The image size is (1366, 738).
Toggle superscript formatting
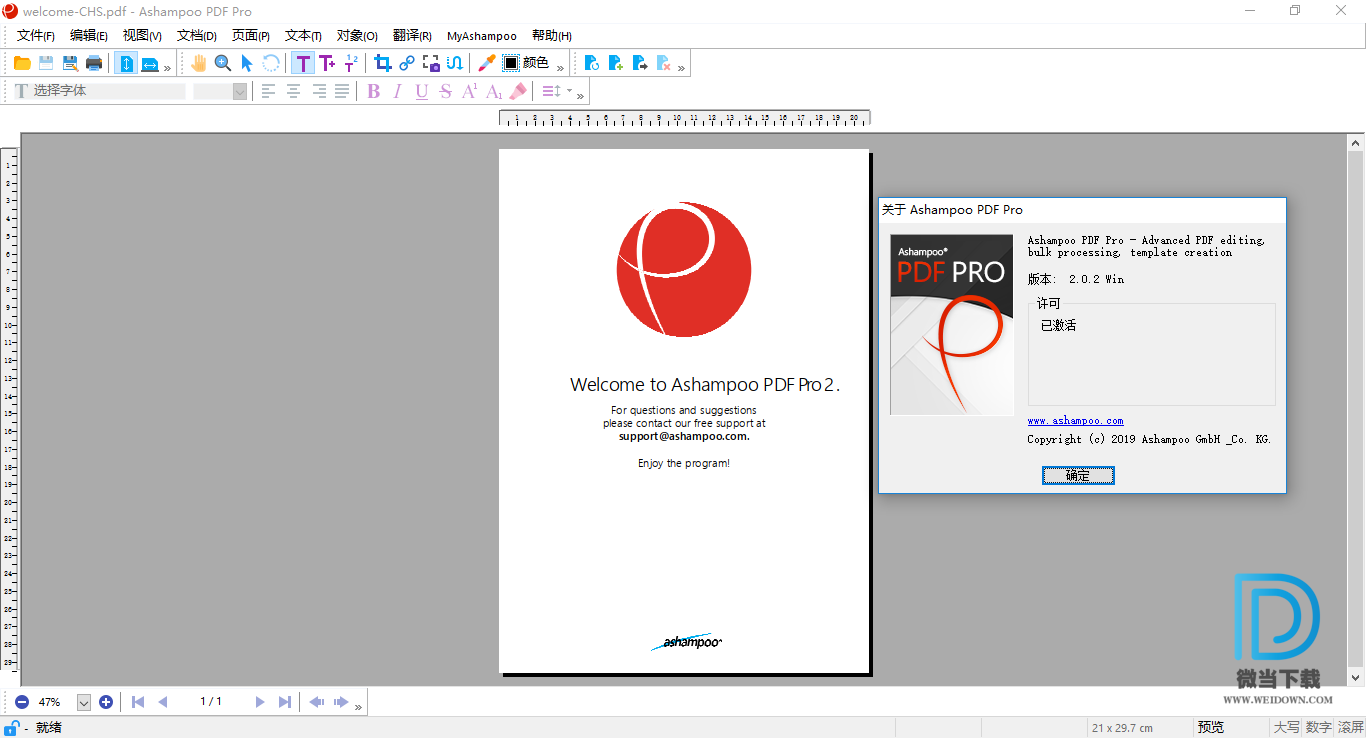point(470,91)
